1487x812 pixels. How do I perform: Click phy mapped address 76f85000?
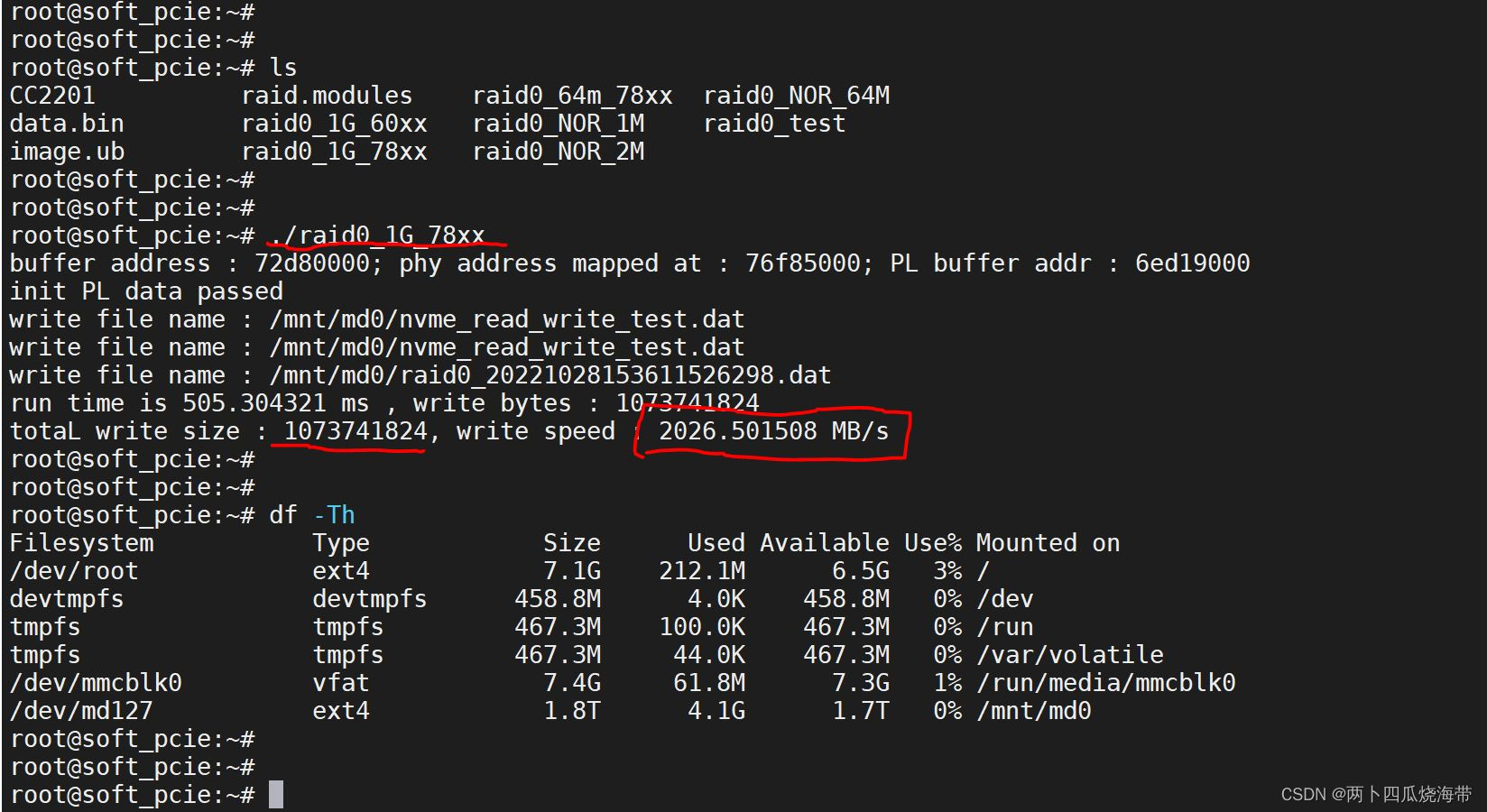tap(803, 263)
